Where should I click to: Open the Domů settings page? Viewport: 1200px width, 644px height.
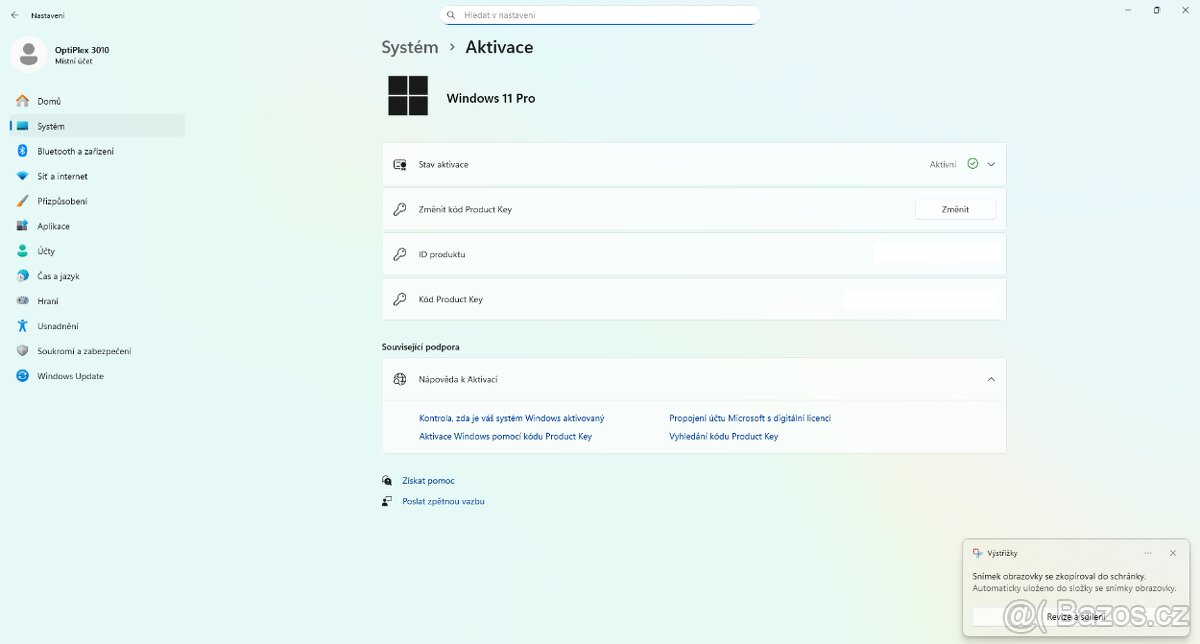pos(49,101)
